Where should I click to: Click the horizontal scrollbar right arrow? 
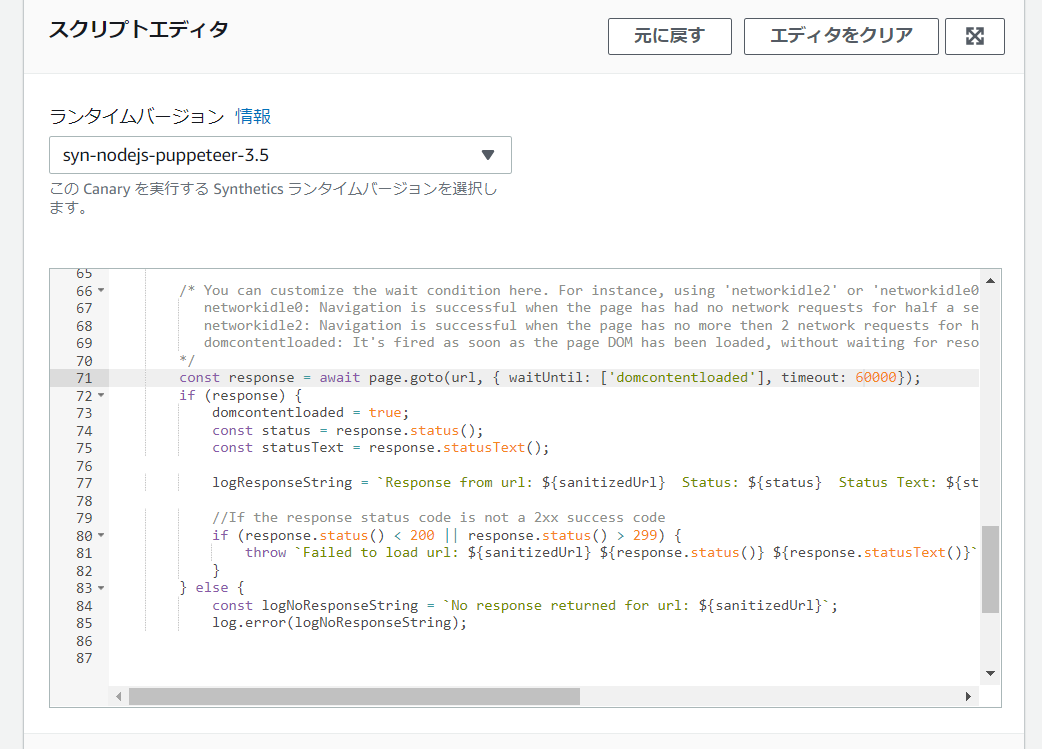968,696
